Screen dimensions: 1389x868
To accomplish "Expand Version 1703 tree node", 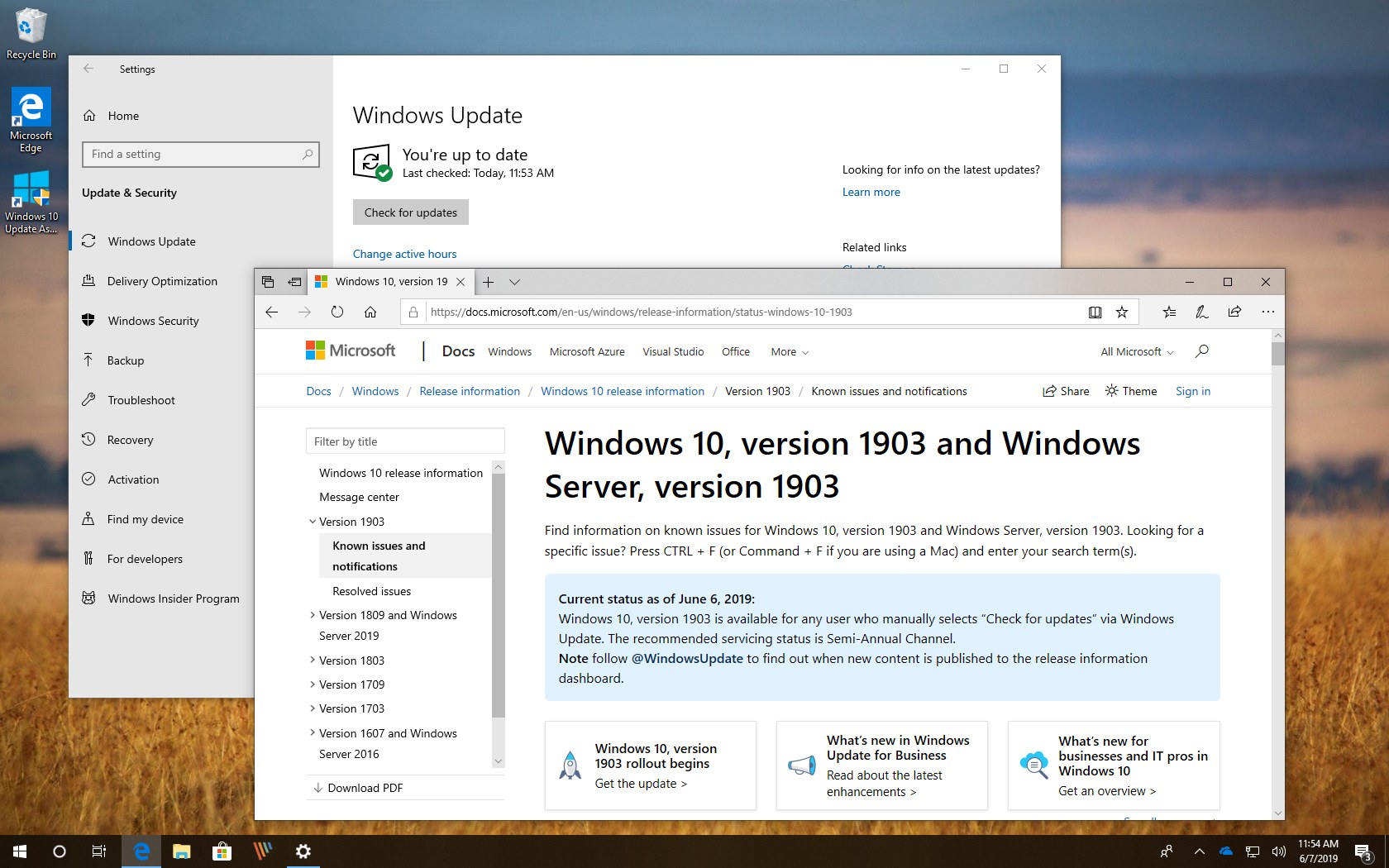I will [313, 708].
